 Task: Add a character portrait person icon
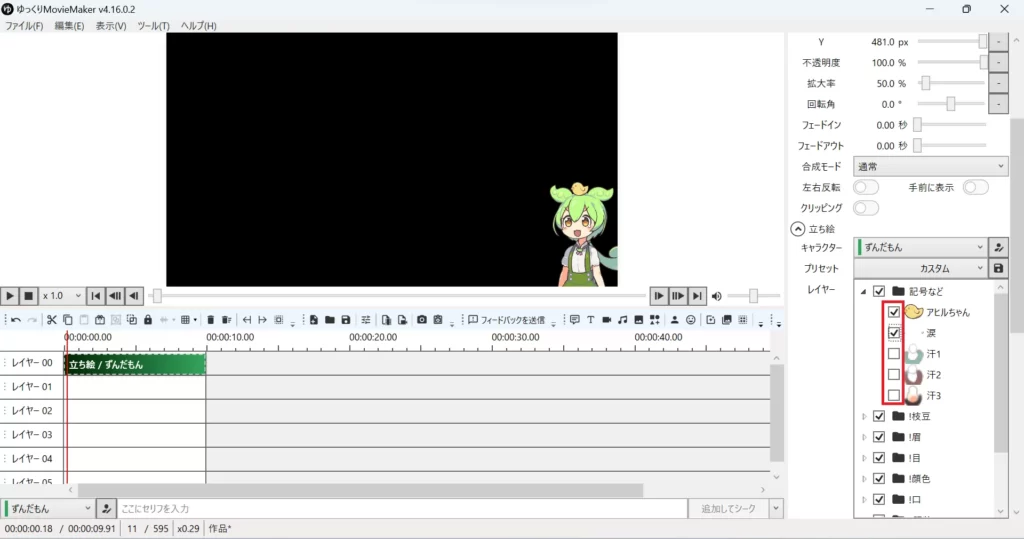pyautogui.click(x=675, y=320)
